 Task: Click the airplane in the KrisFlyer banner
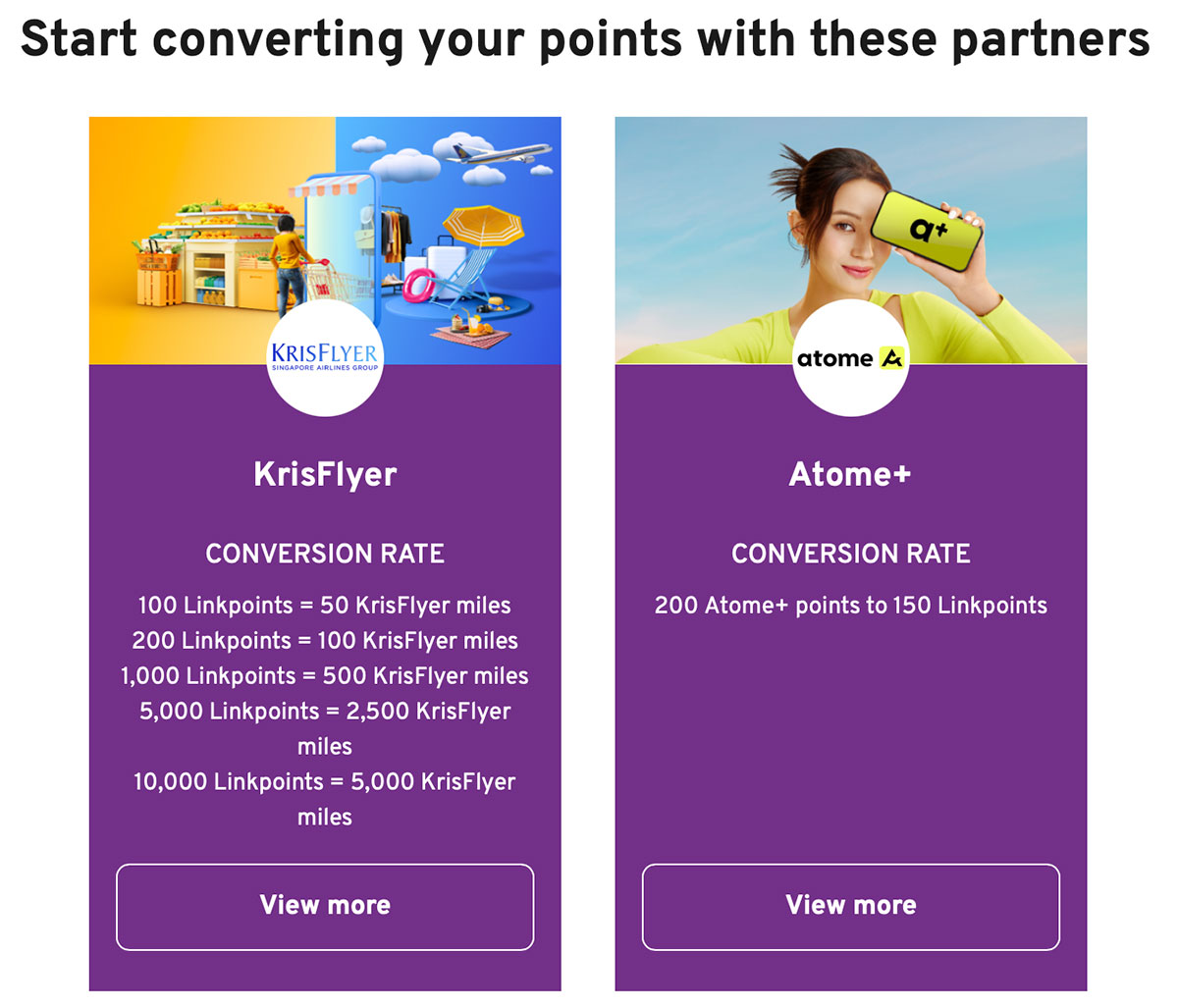[x=501, y=155]
